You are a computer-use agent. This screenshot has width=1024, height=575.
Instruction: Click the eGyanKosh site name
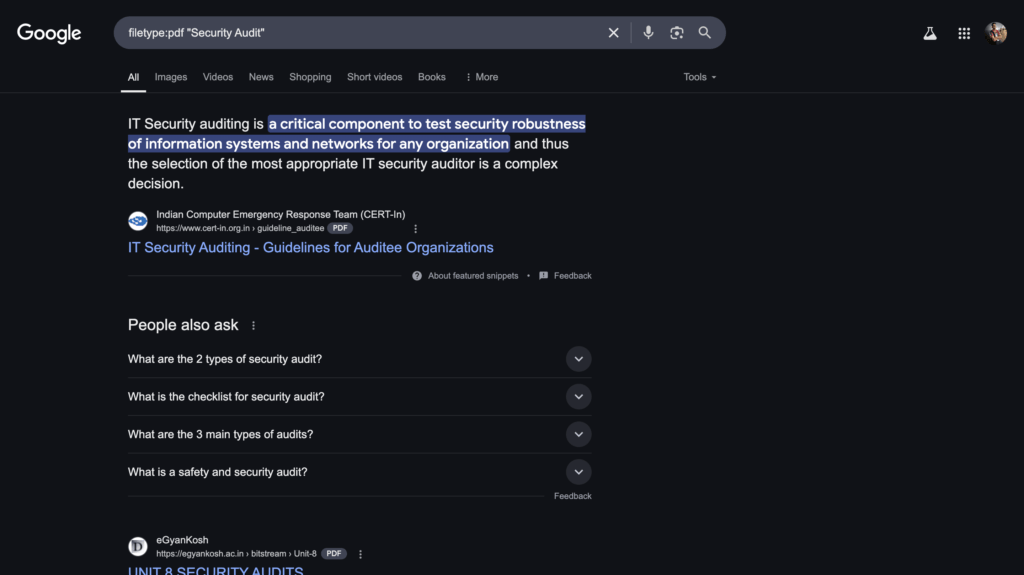coord(182,540)
